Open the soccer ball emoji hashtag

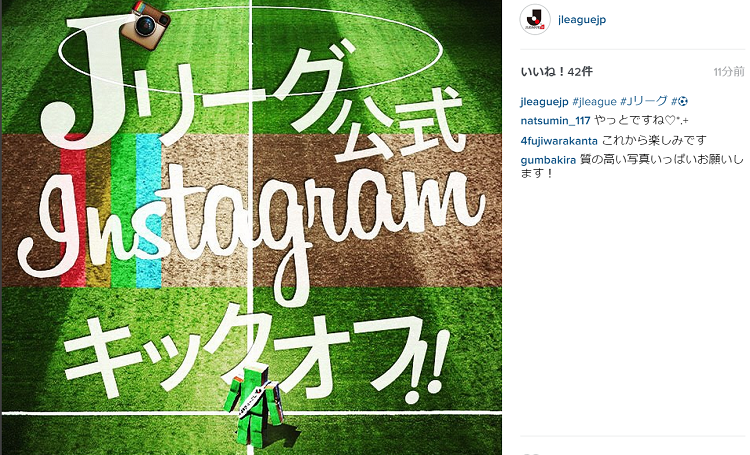680,101
